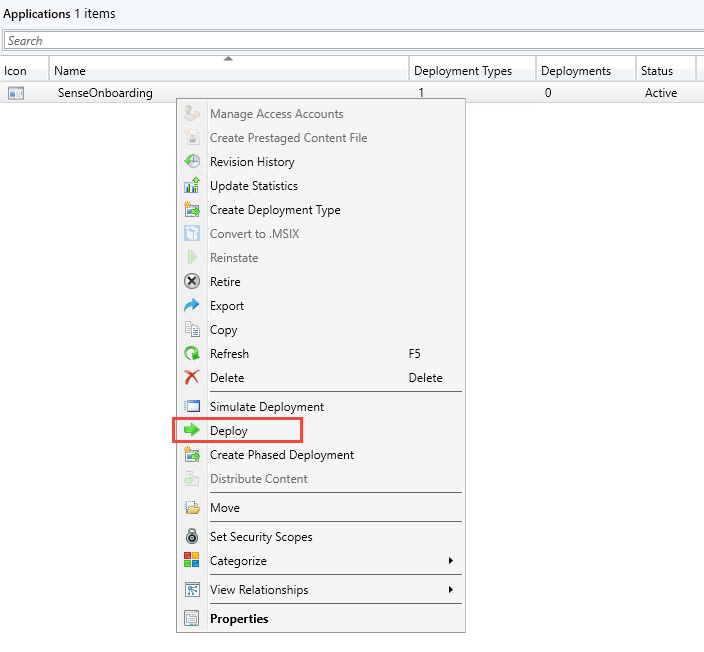The height and width of the screenshot is (652, 704).
Task: Click the green Refresh icon
Action: coord(193,354)
